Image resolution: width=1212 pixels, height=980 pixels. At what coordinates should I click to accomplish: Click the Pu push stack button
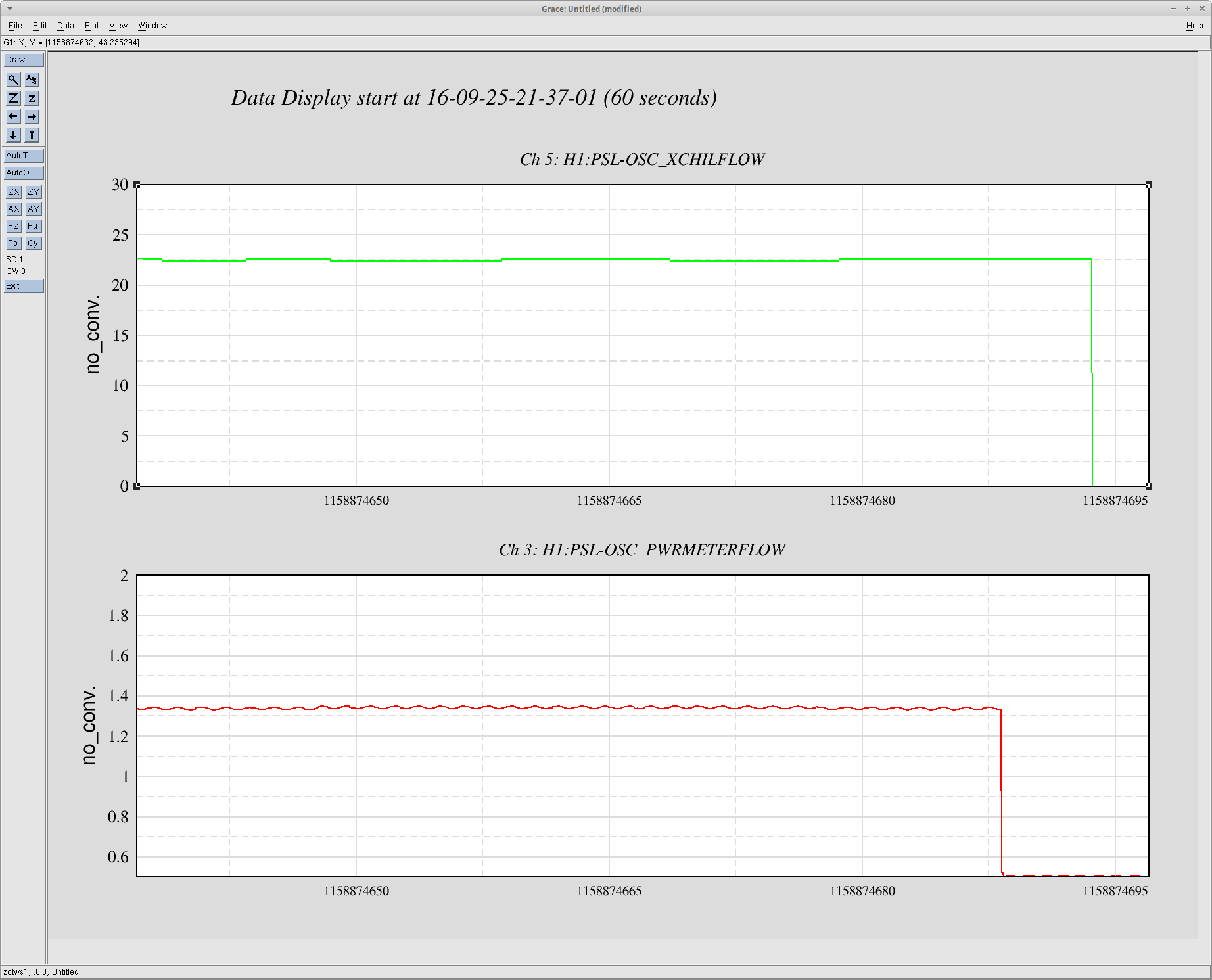point(34,226)
